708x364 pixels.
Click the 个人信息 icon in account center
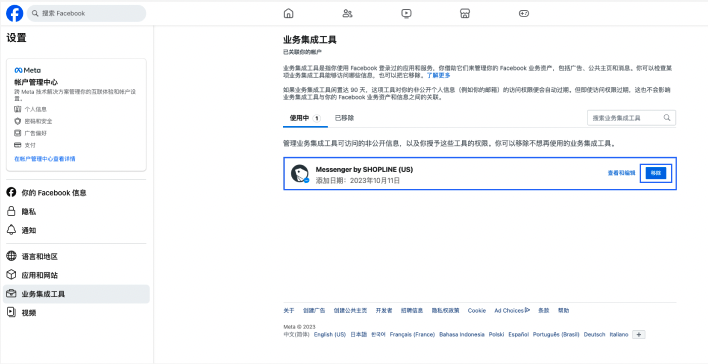coord(18,109)
